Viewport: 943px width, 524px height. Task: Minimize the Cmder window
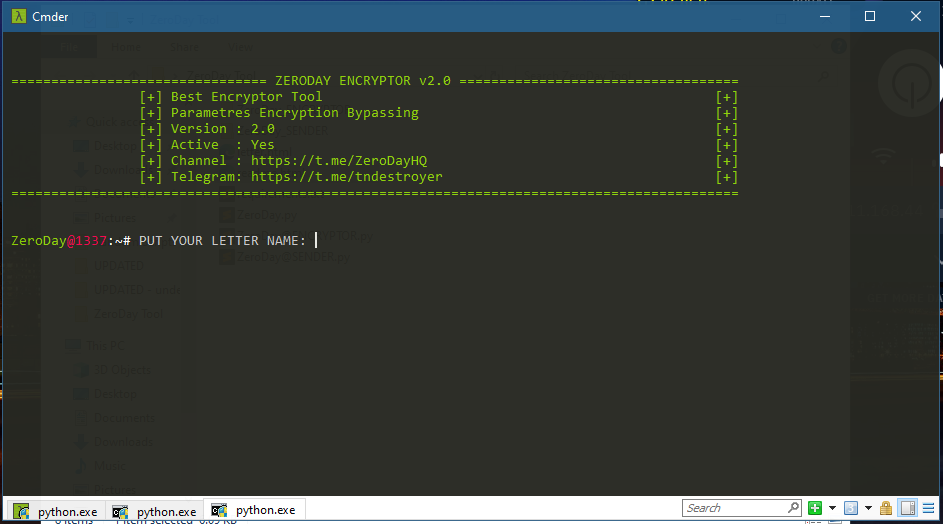tap(825, 16)
